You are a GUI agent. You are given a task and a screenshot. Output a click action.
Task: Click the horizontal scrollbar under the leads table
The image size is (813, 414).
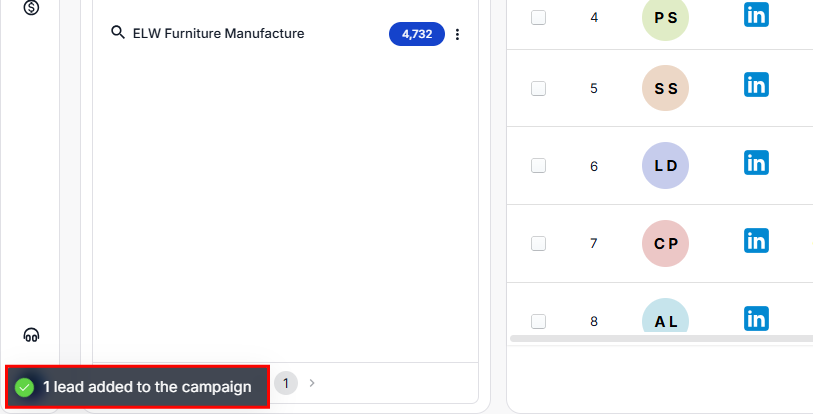660,339
